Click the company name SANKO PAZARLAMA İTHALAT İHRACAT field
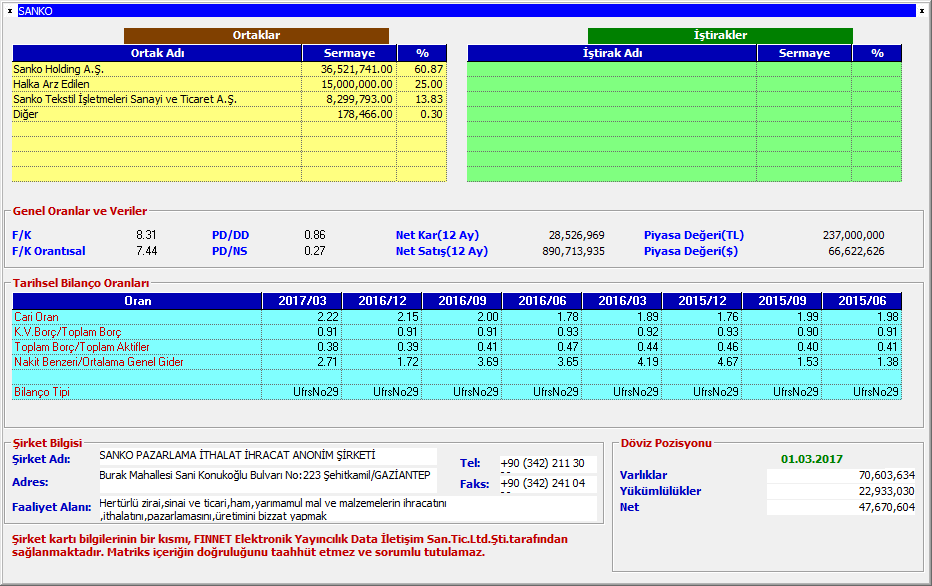This screenshot has width=932, height=586. point(267,456)
